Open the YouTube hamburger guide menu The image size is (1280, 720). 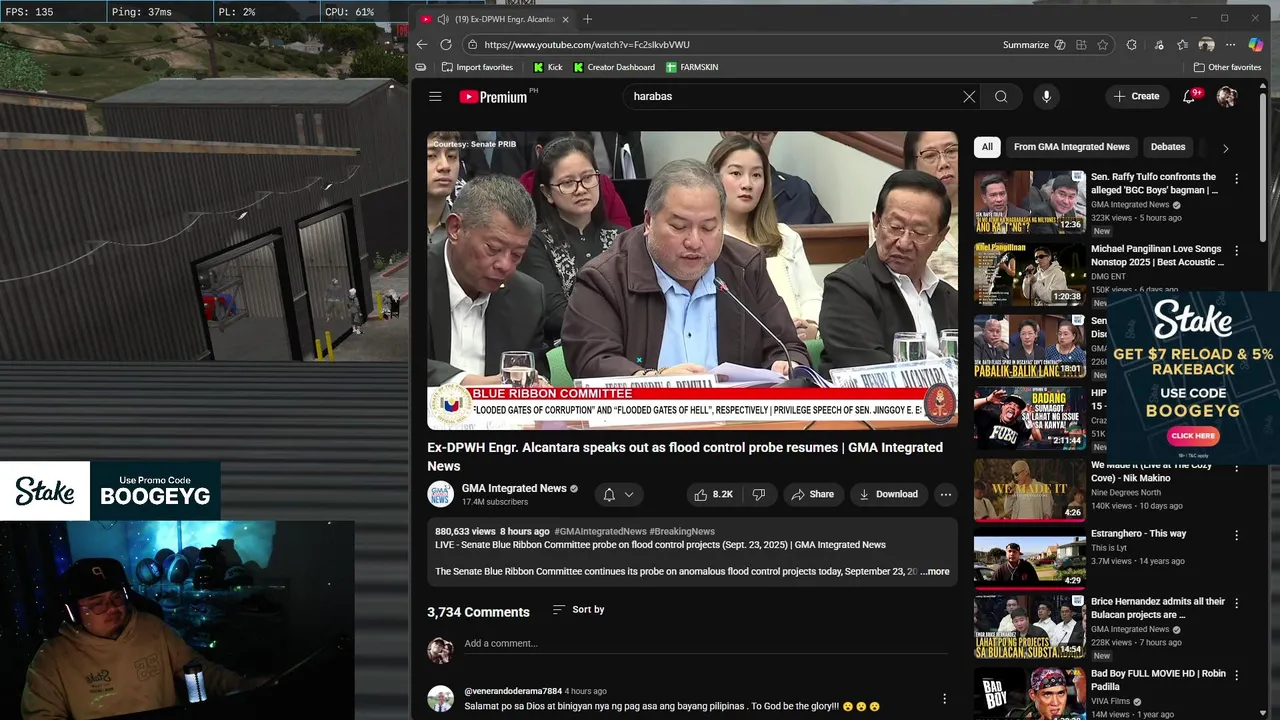coord(435,96)
